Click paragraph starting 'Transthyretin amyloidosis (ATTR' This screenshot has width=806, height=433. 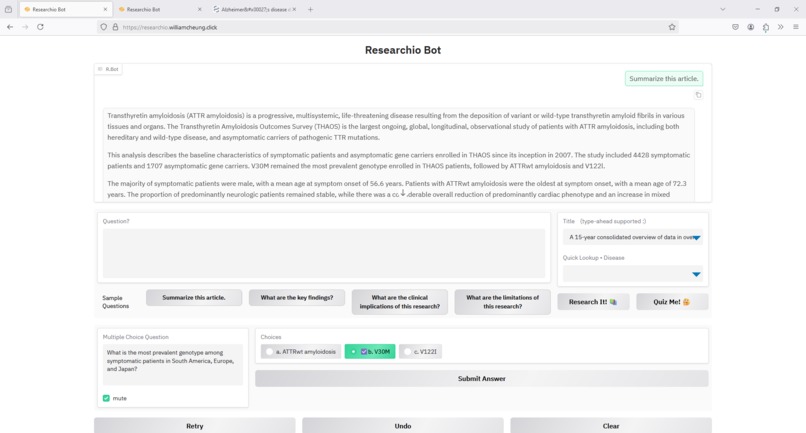(x=398, y=127)
